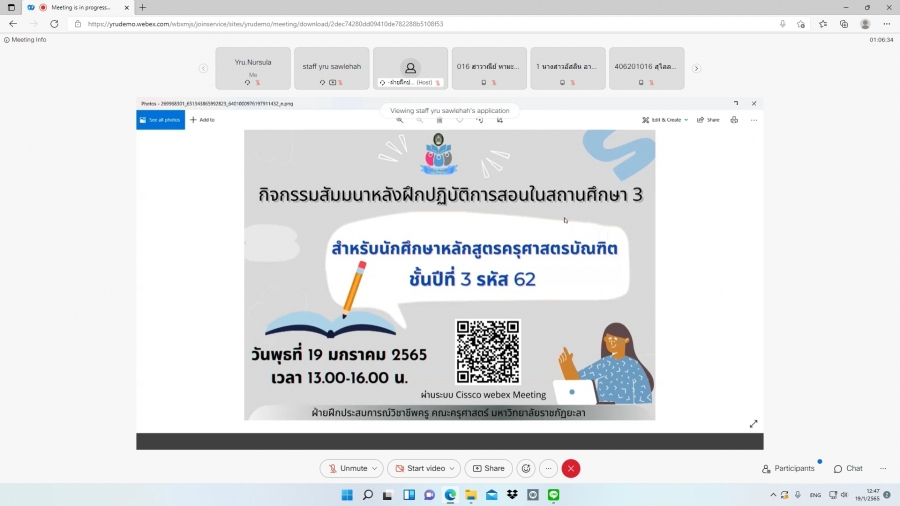Click See all photos in shared app
The image size is (900, 506).
(160, 120)
